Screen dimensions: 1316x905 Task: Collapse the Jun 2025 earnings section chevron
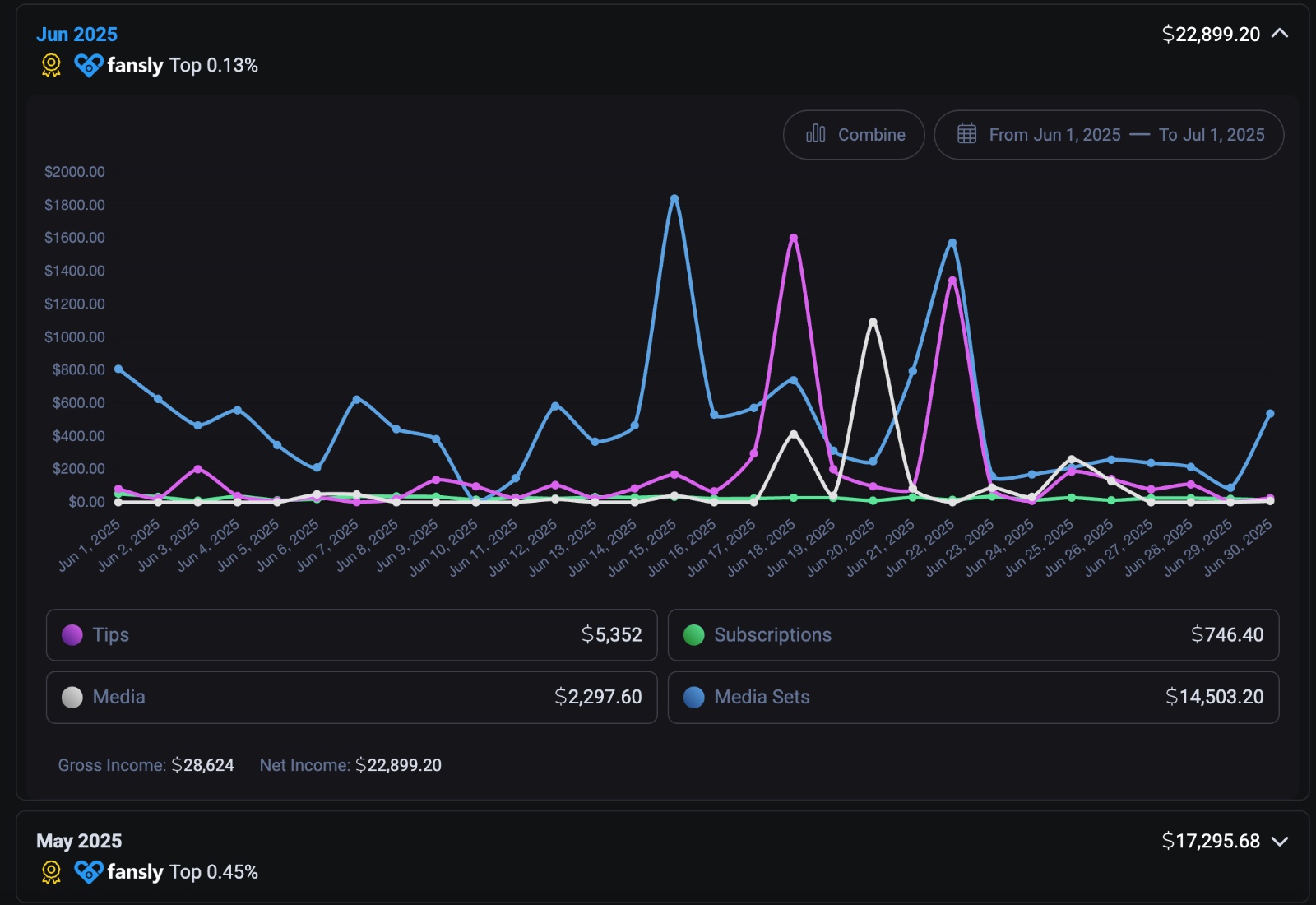point(1280,34)
